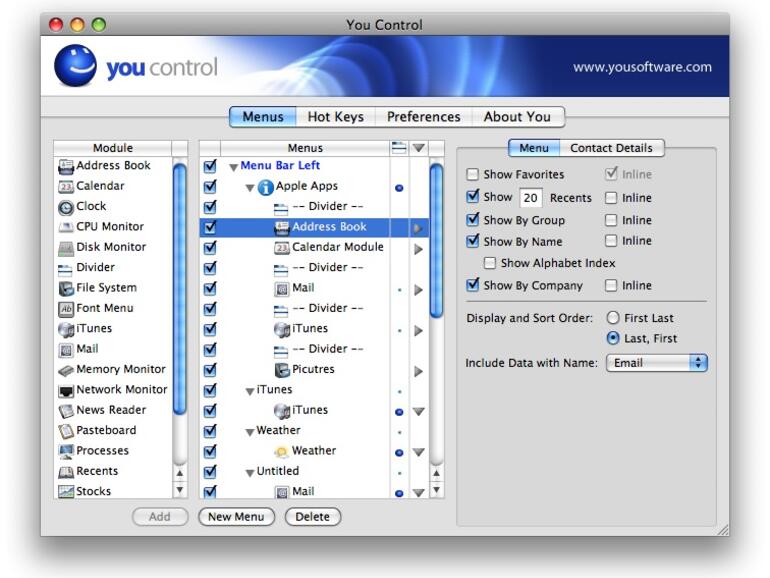770x578 pixels.
Task: Click submenu arrow on Calendar Module row
Action: pyautogui.click(x=418, y=249)
